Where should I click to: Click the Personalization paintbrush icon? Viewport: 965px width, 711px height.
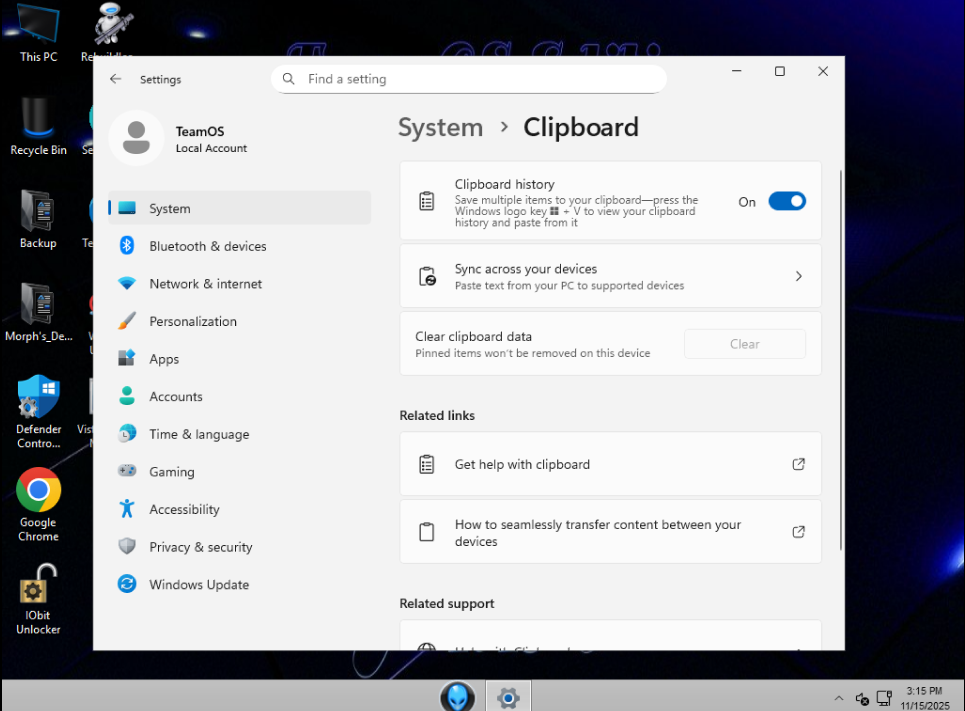(x=127, y=321)
